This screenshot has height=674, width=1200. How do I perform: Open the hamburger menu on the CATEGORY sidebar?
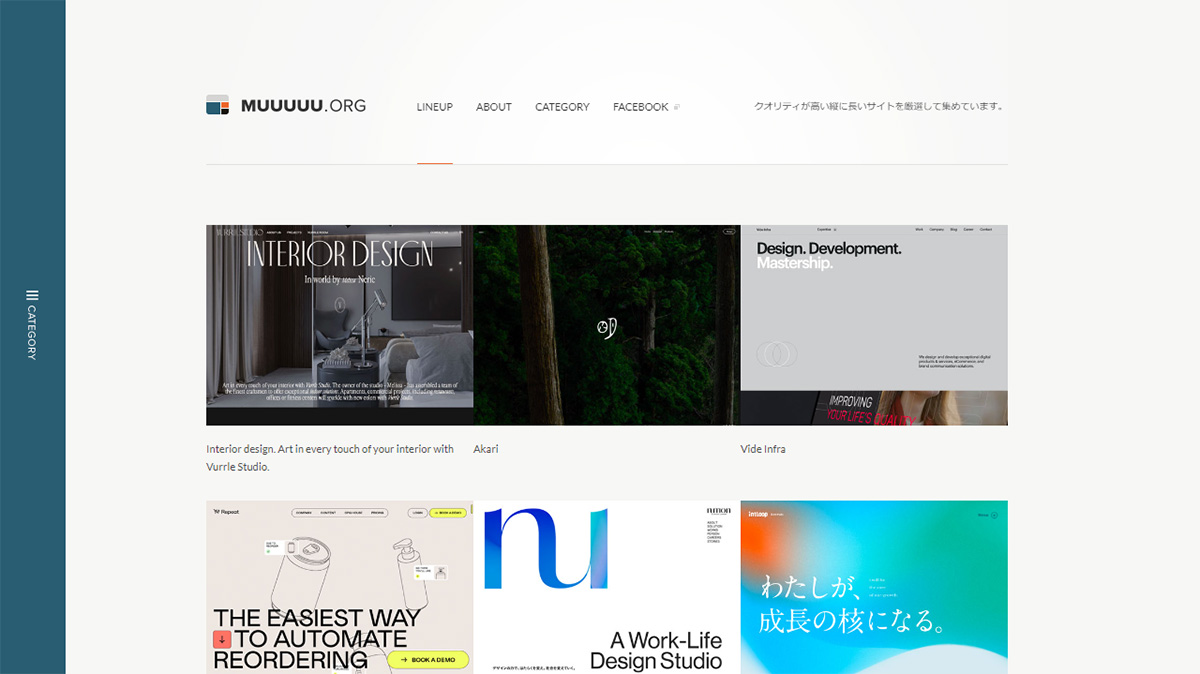click(30, 295)
